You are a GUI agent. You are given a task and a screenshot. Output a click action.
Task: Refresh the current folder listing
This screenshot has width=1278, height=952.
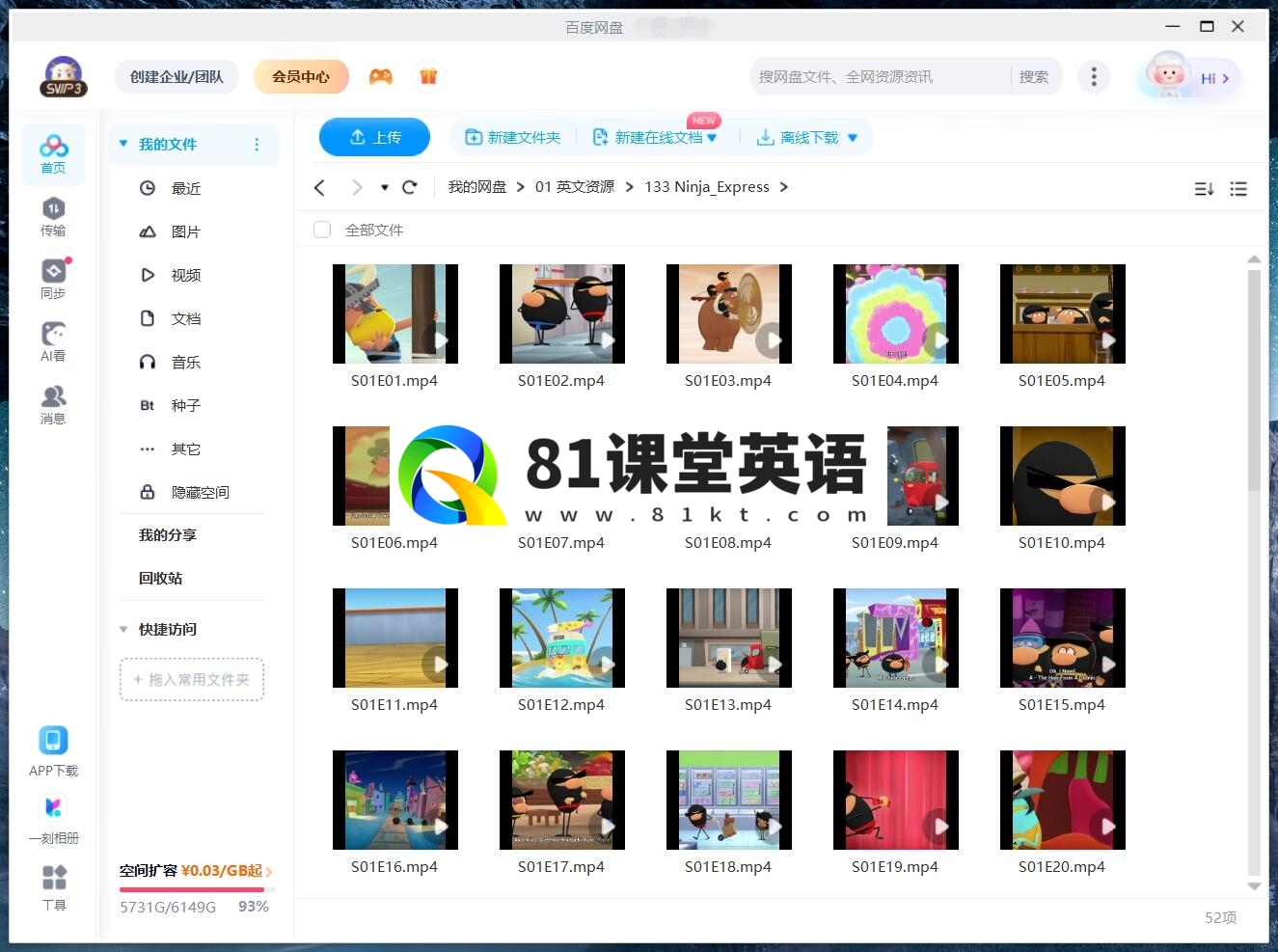[x=409, y=187]
